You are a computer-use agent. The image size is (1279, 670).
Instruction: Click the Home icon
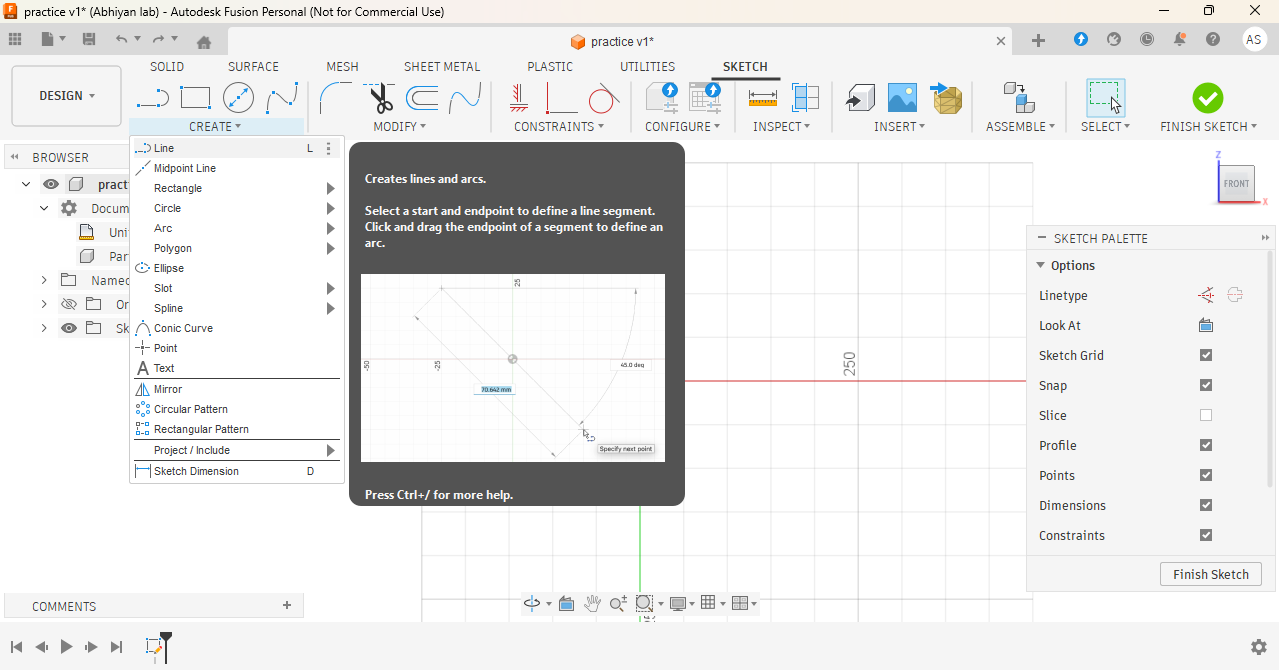click(204, 41)
